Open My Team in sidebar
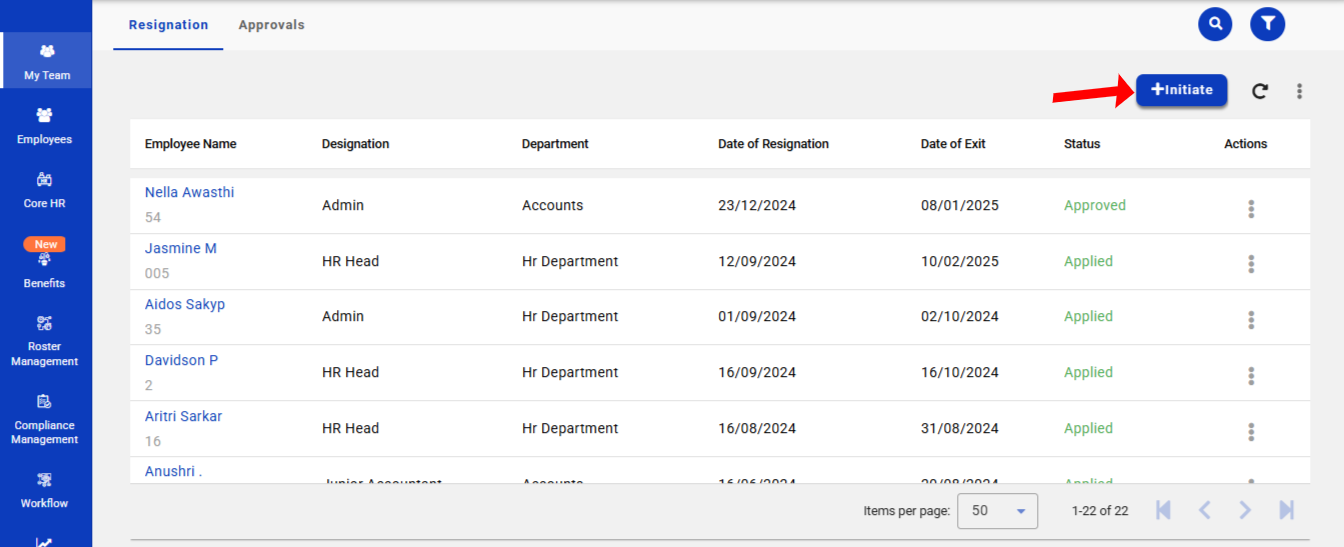The image size is (1344, 547). point(46,62)
